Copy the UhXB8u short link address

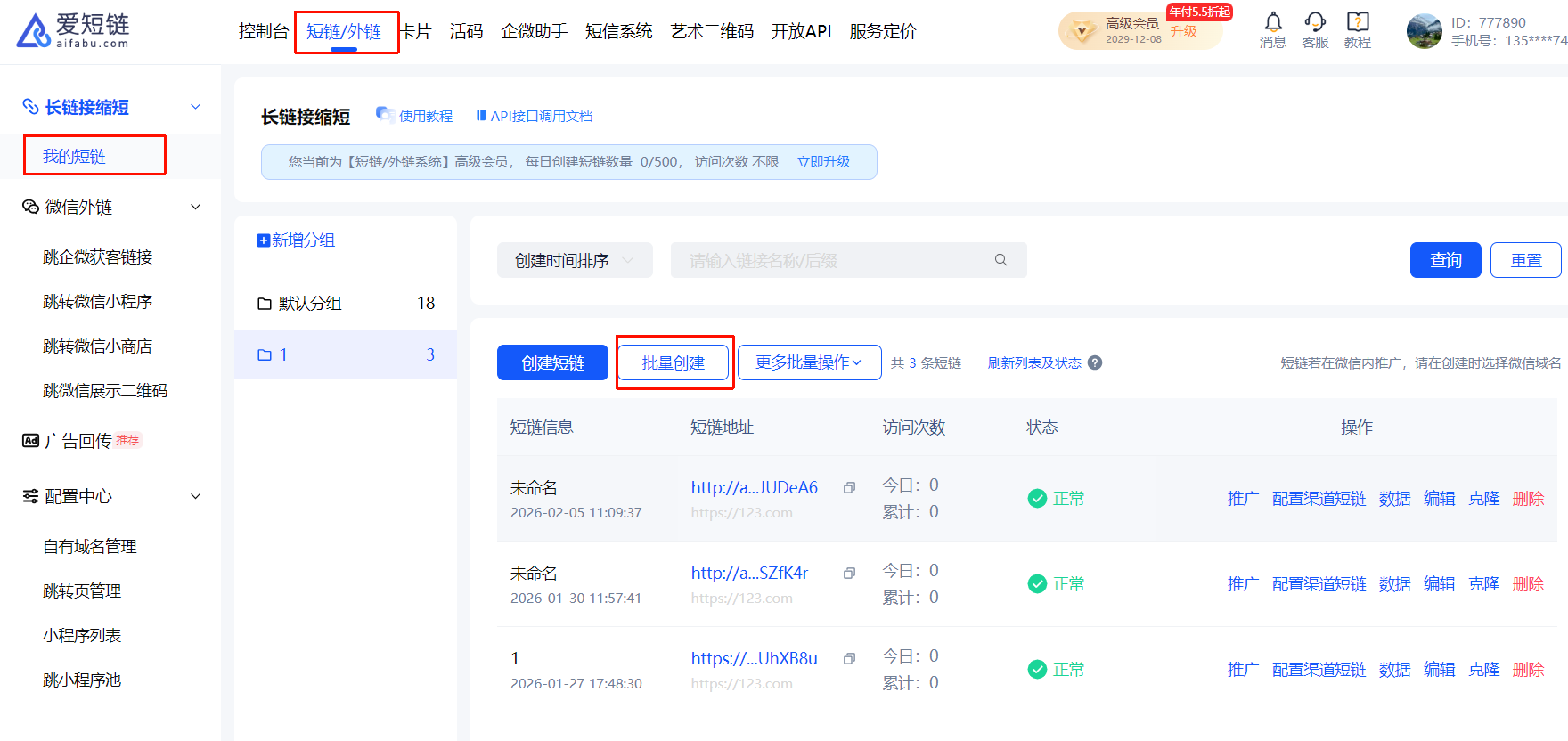pyautogui.click(x=849, y=659)
